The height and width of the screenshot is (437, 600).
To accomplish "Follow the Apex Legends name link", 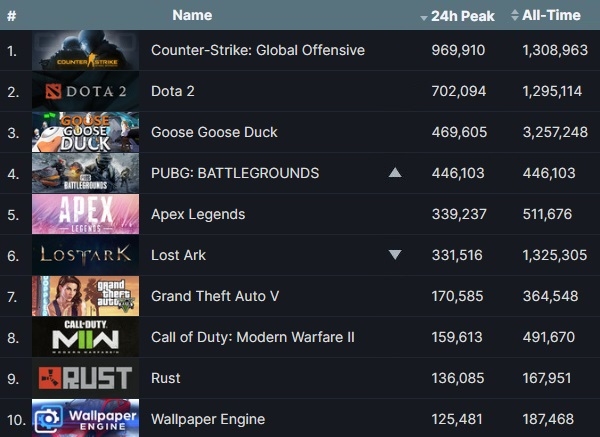I will [x=198, y=214].
